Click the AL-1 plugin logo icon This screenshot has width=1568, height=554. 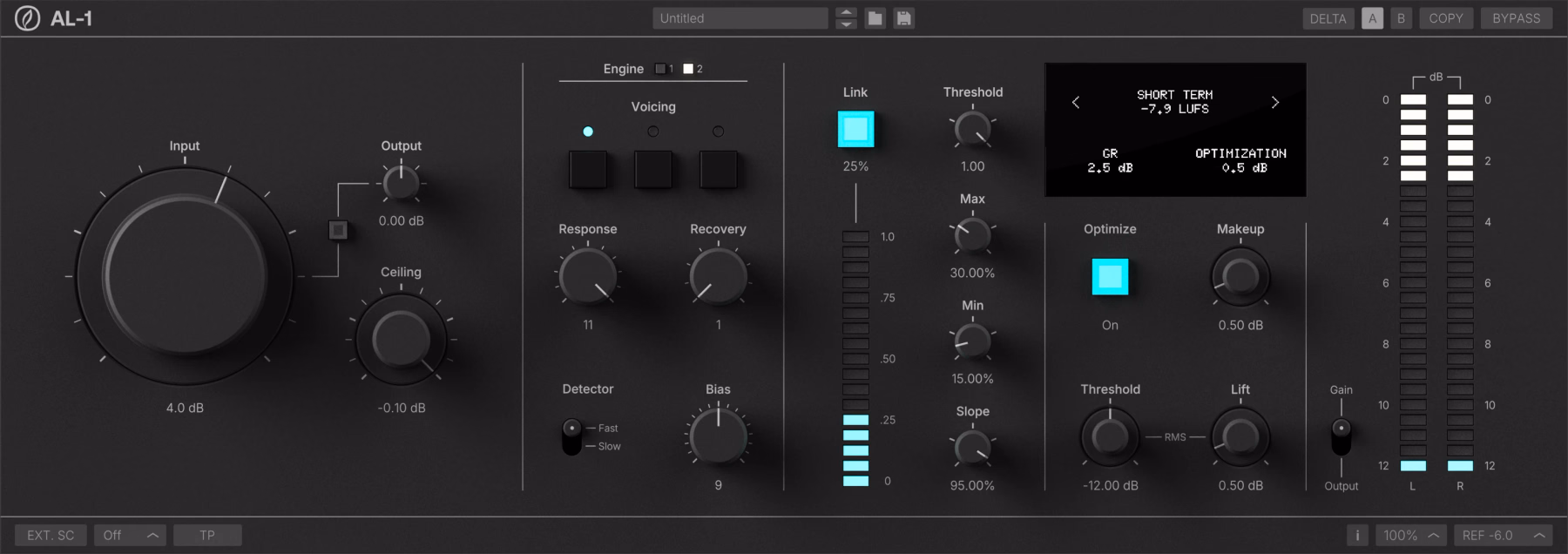pos(27,18)
